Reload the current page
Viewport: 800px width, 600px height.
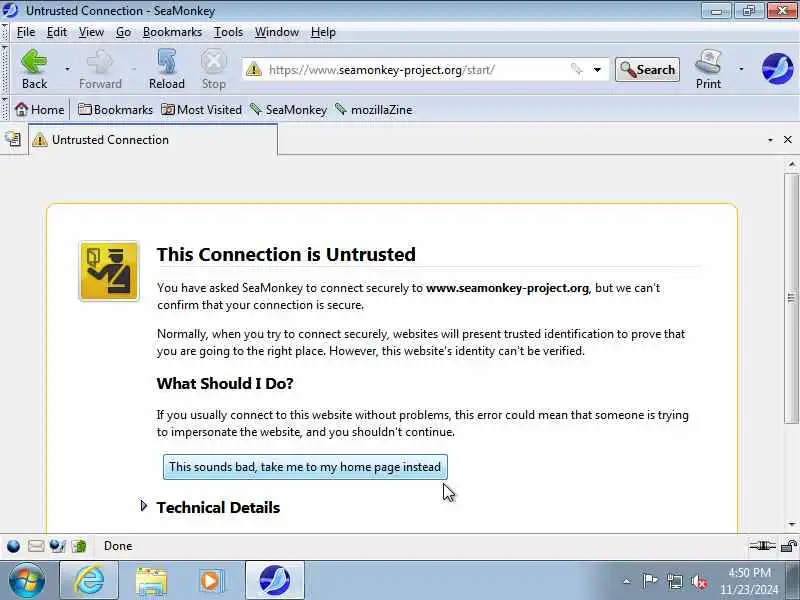[167, 69]
